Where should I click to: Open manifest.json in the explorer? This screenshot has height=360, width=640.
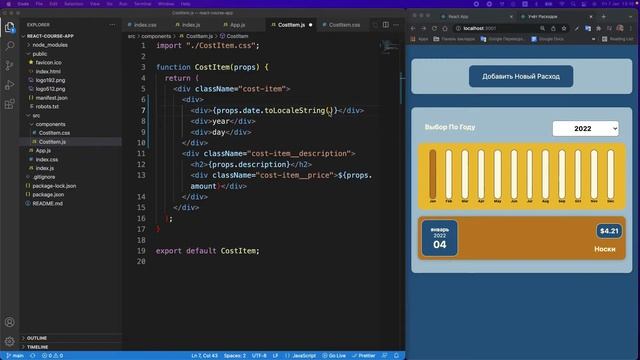[x=51, y=98]
